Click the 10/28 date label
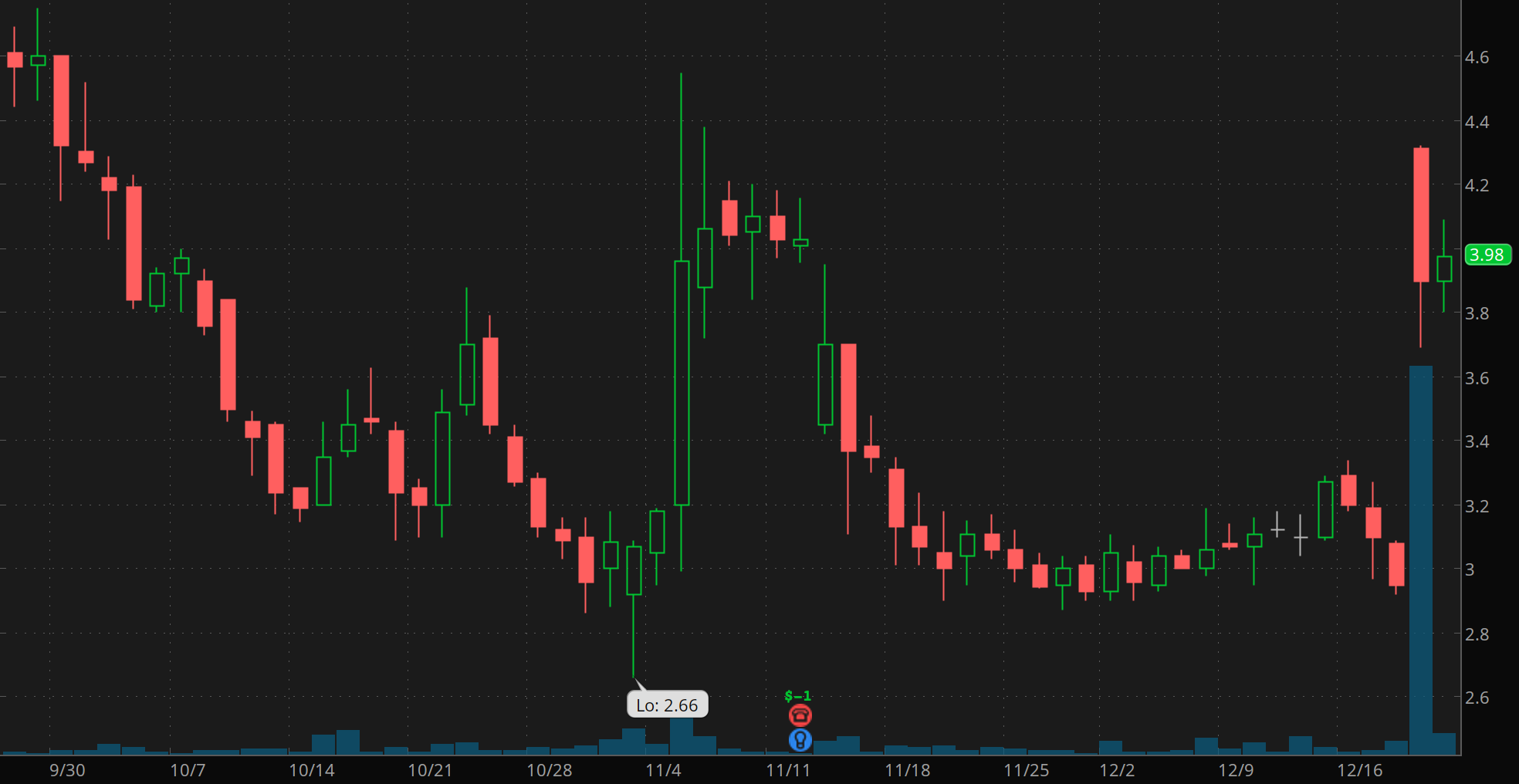The height and width of the screenshot is (784, 1519). tap(550, 770)
